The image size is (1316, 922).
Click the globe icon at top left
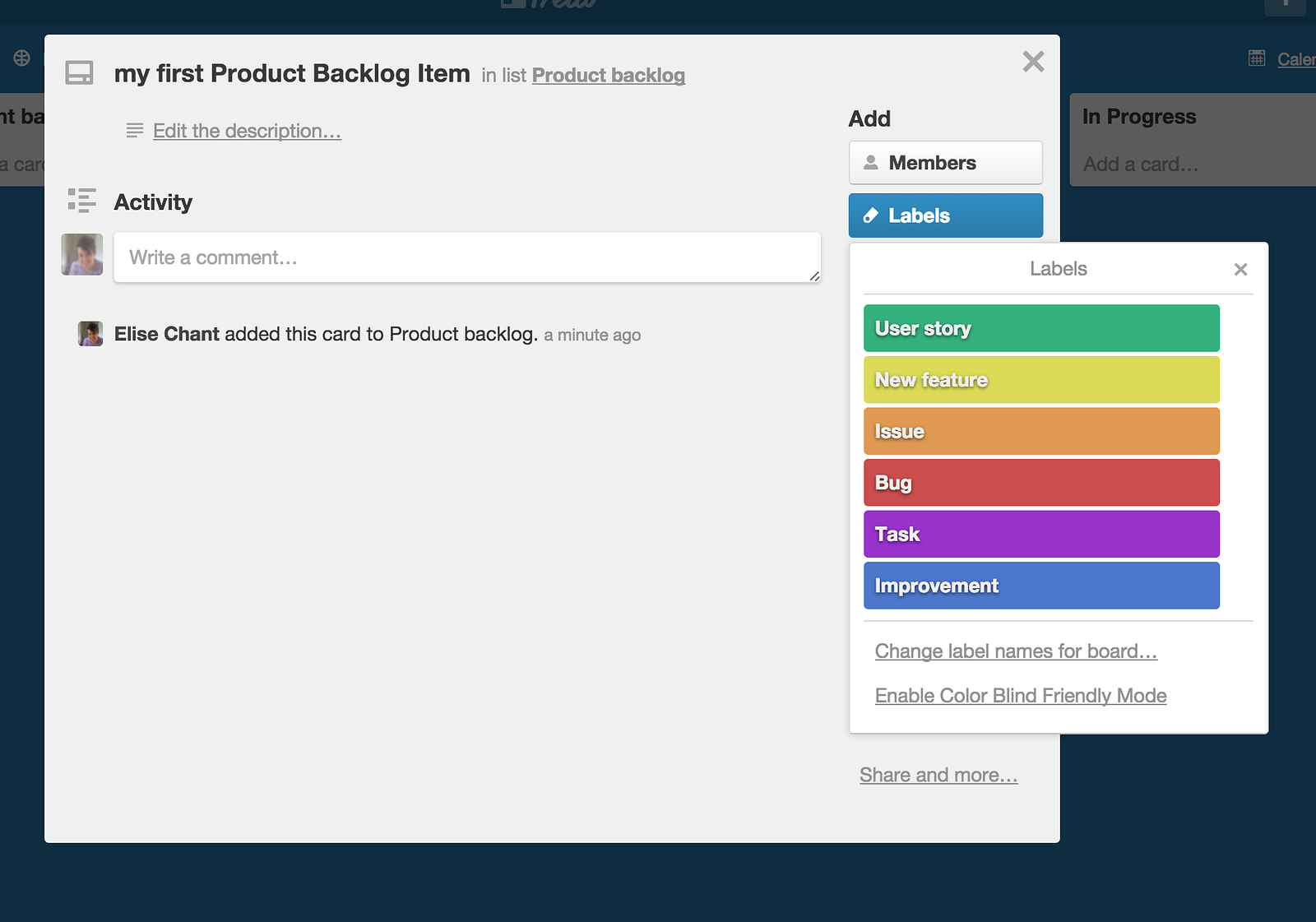tap(22, 58)
